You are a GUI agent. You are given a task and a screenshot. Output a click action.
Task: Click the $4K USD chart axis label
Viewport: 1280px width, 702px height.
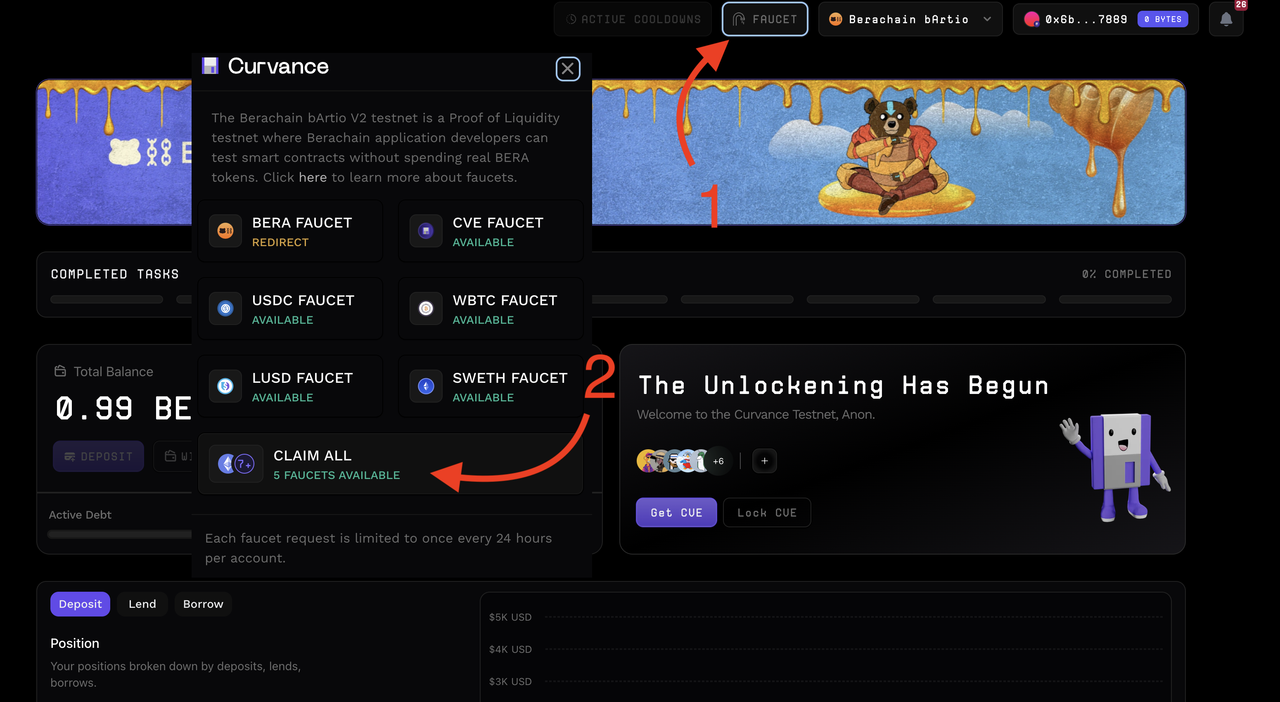click(510, 649)
